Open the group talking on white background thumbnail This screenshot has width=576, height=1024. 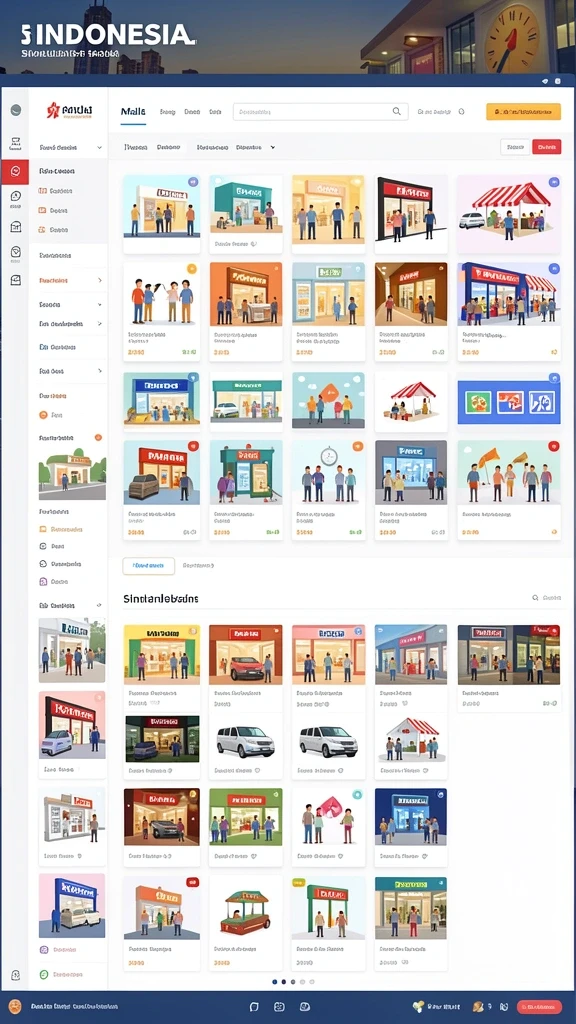tap(161, 295)
